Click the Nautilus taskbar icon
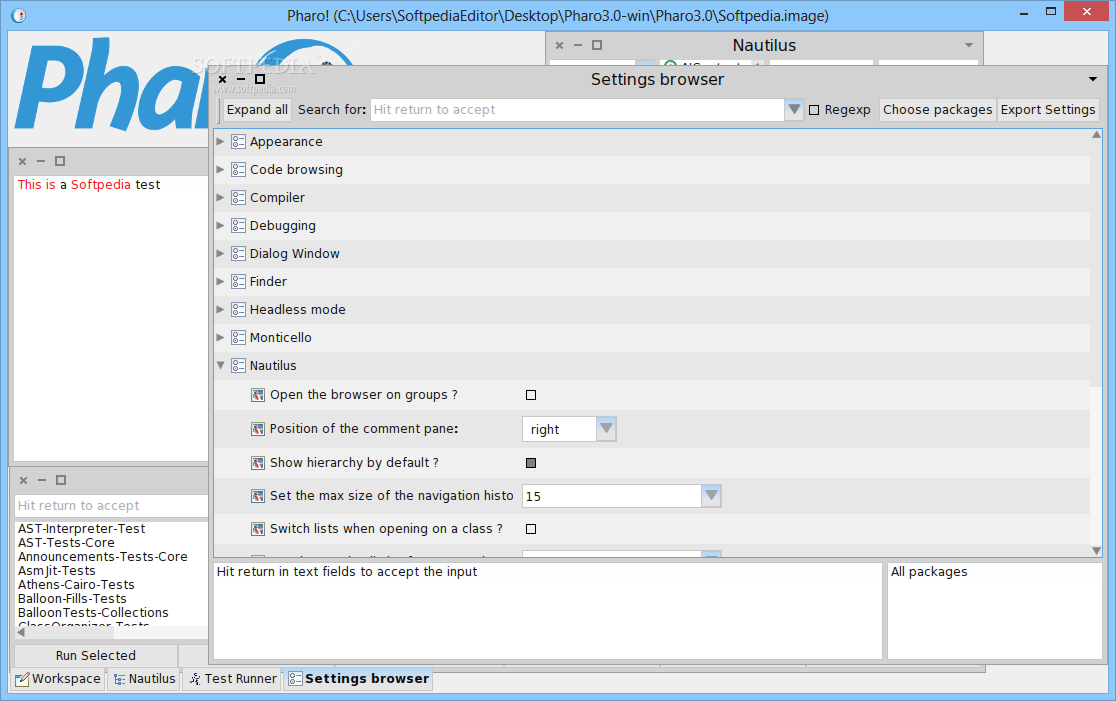Viewport: 1116px width, 701px height. (120, 680)
